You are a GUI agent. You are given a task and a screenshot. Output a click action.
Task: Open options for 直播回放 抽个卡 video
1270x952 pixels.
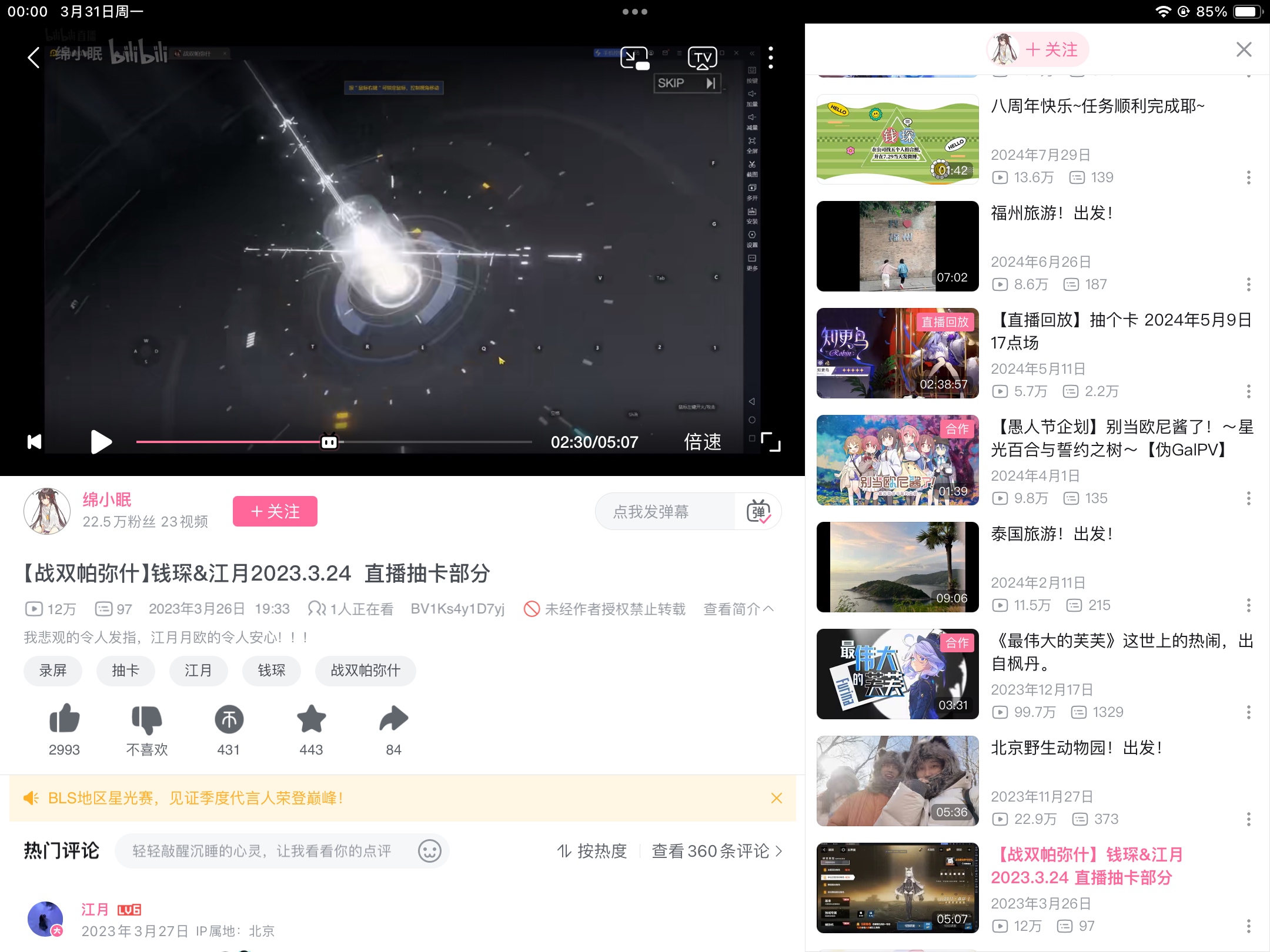[1249, 391]
